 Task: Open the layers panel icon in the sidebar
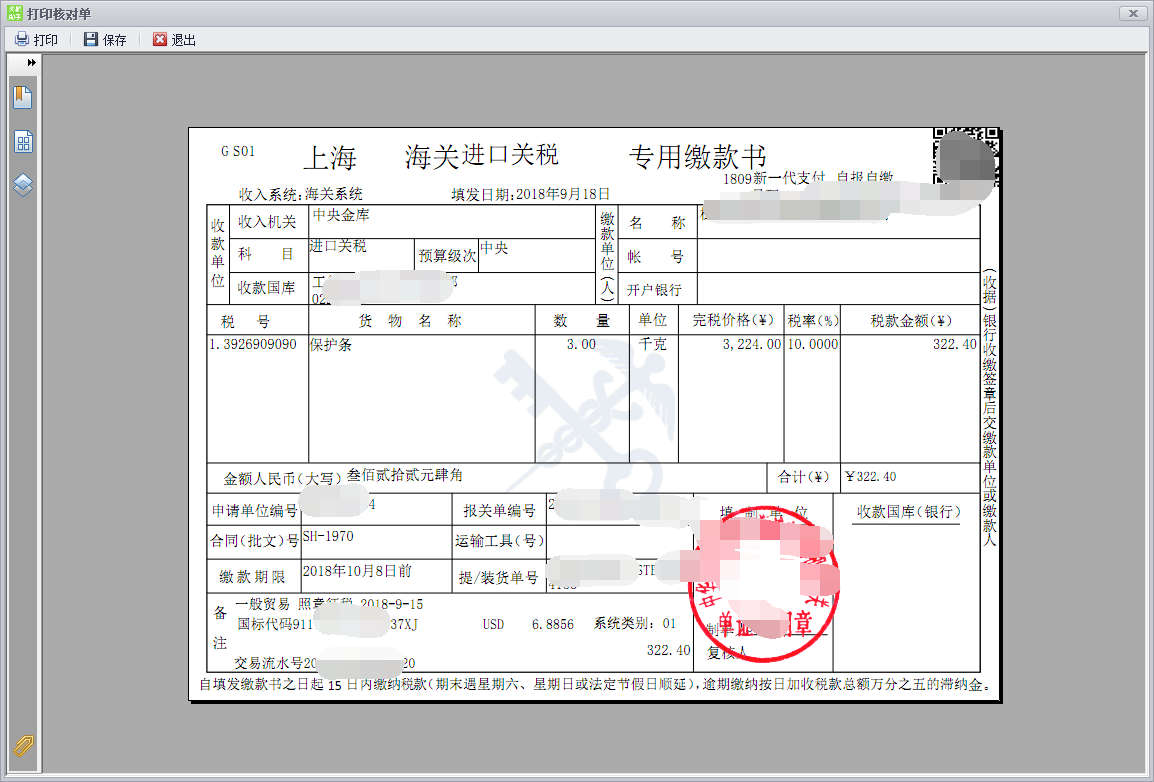pyautogui.click(x=23, y=185)
